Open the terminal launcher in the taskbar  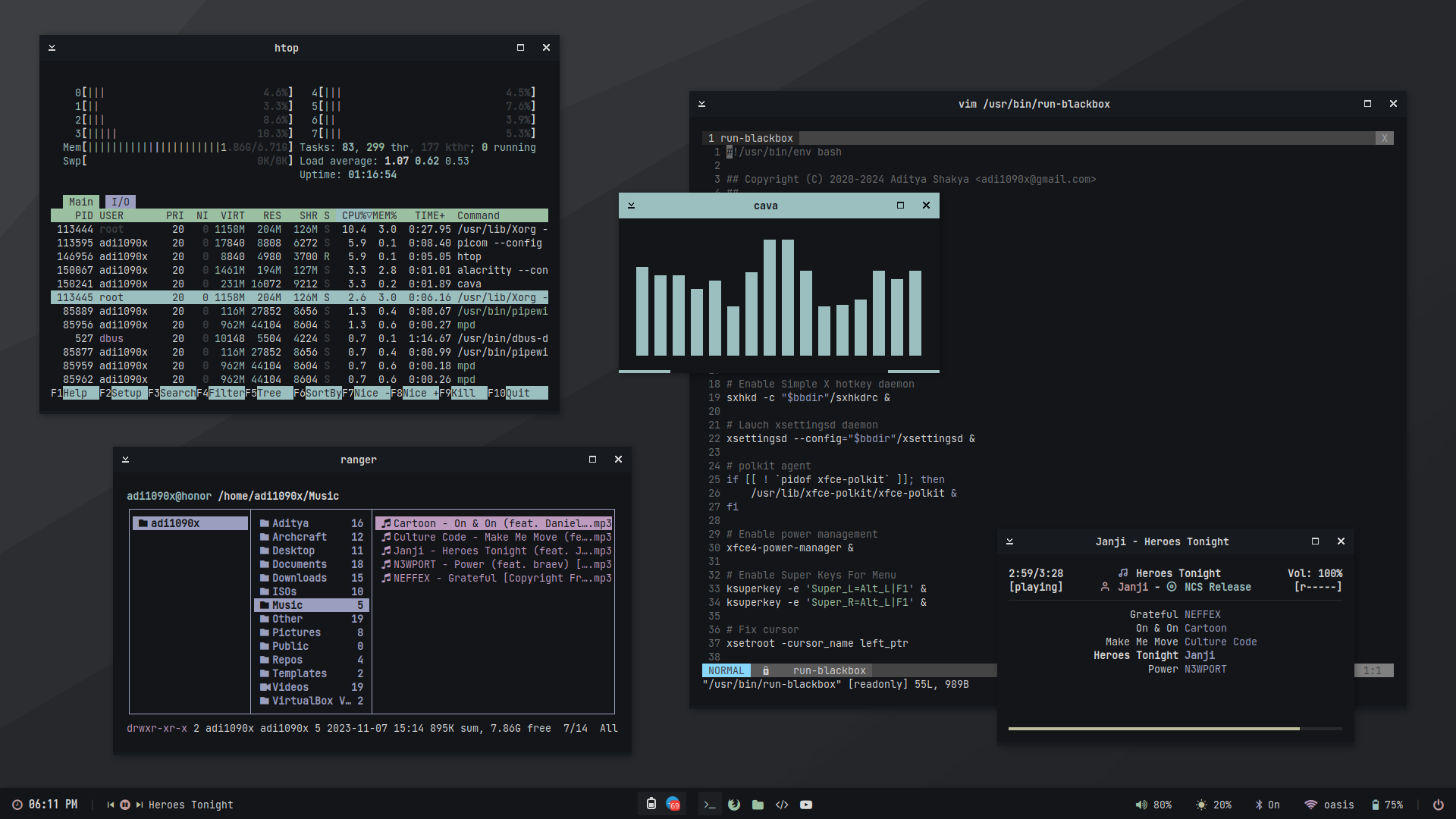pyautogui.click(x=709, y=805)
